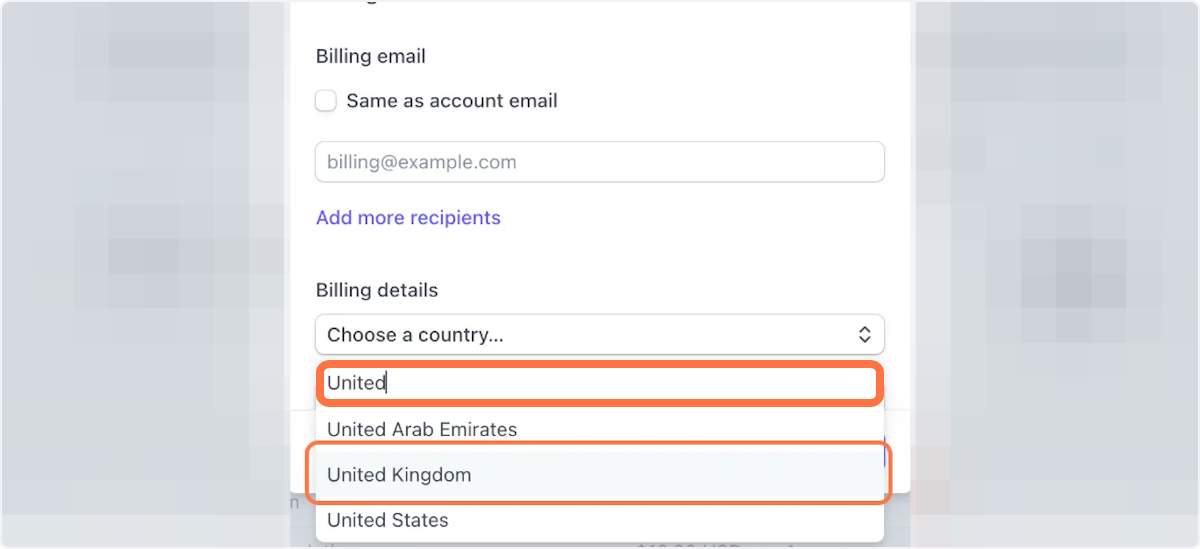Image resolution: width=1200 pixels, height=549 pixels.
Task: Click the Billing details section heading
Action: 377,291
